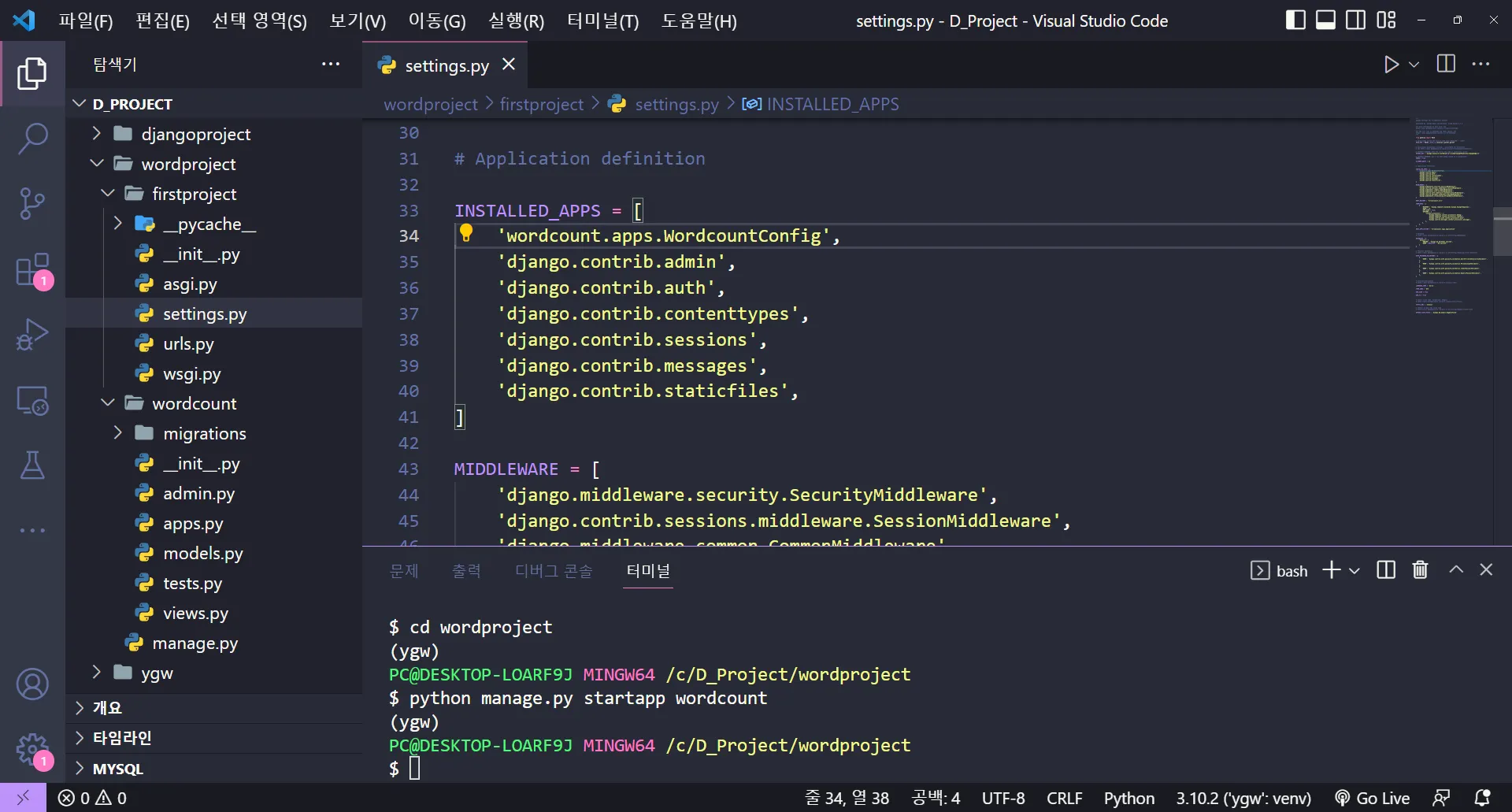1512x812 pixels.
Task: Open the Search view in activity bar
Action: click(x=32, y=139)
